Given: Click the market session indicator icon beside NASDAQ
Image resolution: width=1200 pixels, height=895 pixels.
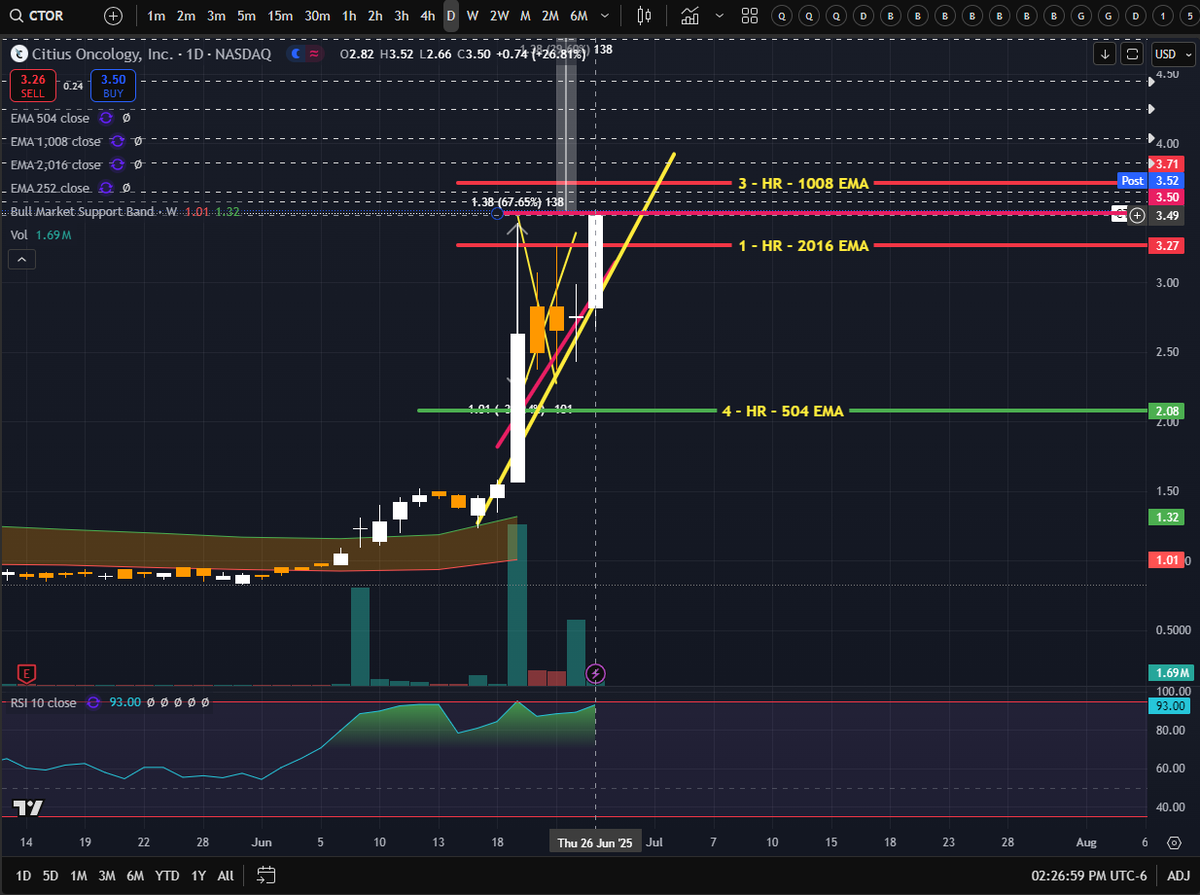Looking at the screenshot, I should pyautogui.click(x=294, y=54).
